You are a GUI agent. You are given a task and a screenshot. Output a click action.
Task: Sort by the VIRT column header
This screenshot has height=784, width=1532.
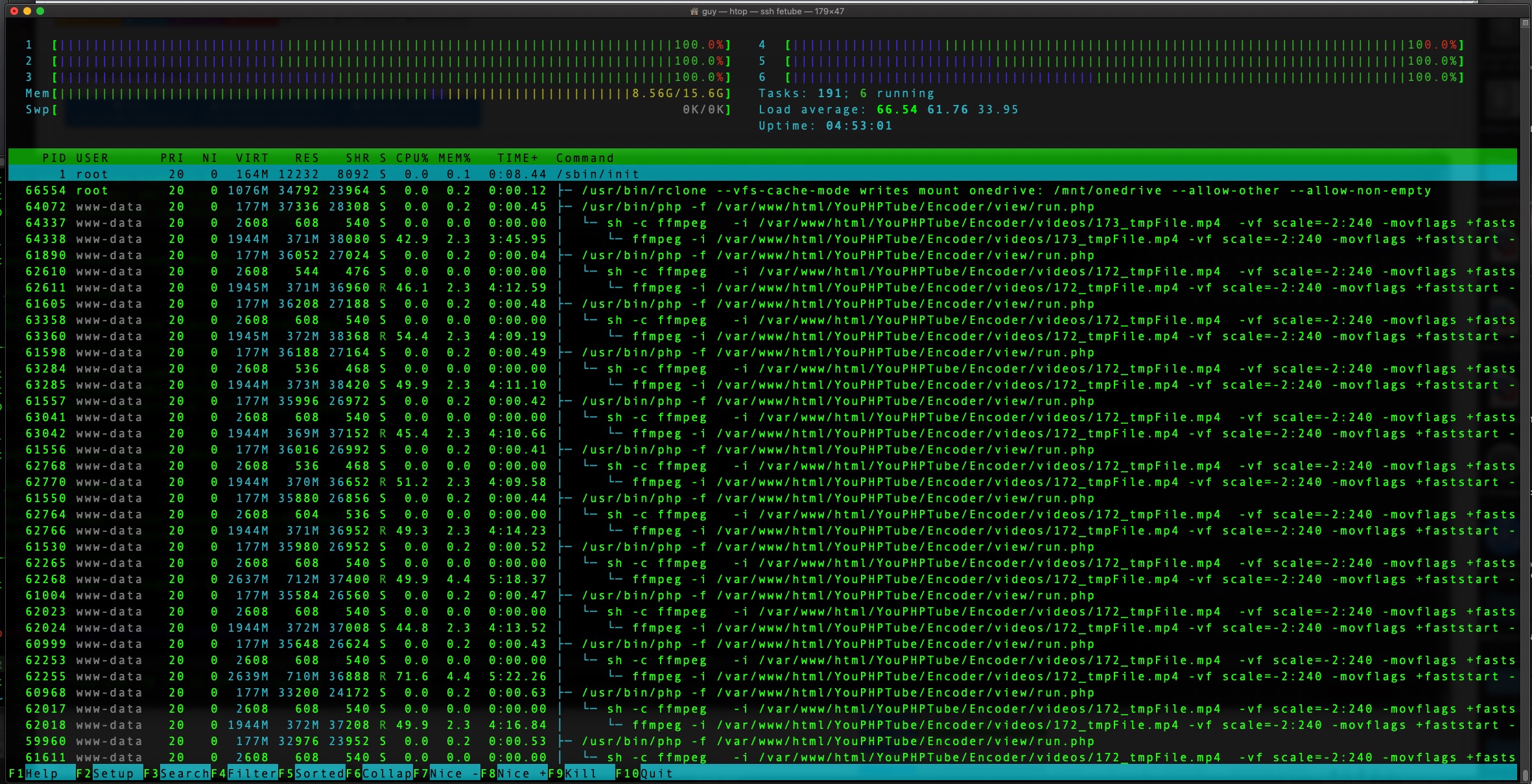pos(252,158)
